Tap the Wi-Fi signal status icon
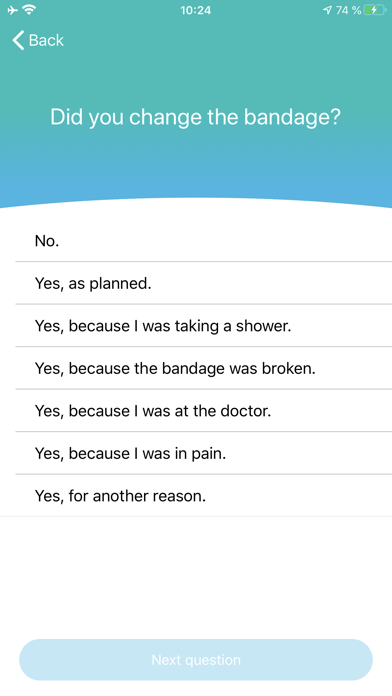 (29, 9)
